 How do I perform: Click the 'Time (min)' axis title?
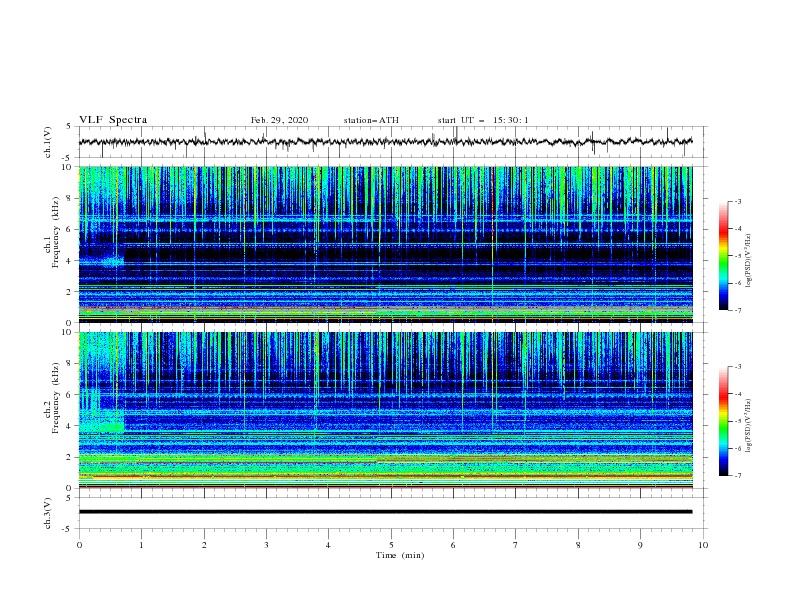click(x=400, y=555)
